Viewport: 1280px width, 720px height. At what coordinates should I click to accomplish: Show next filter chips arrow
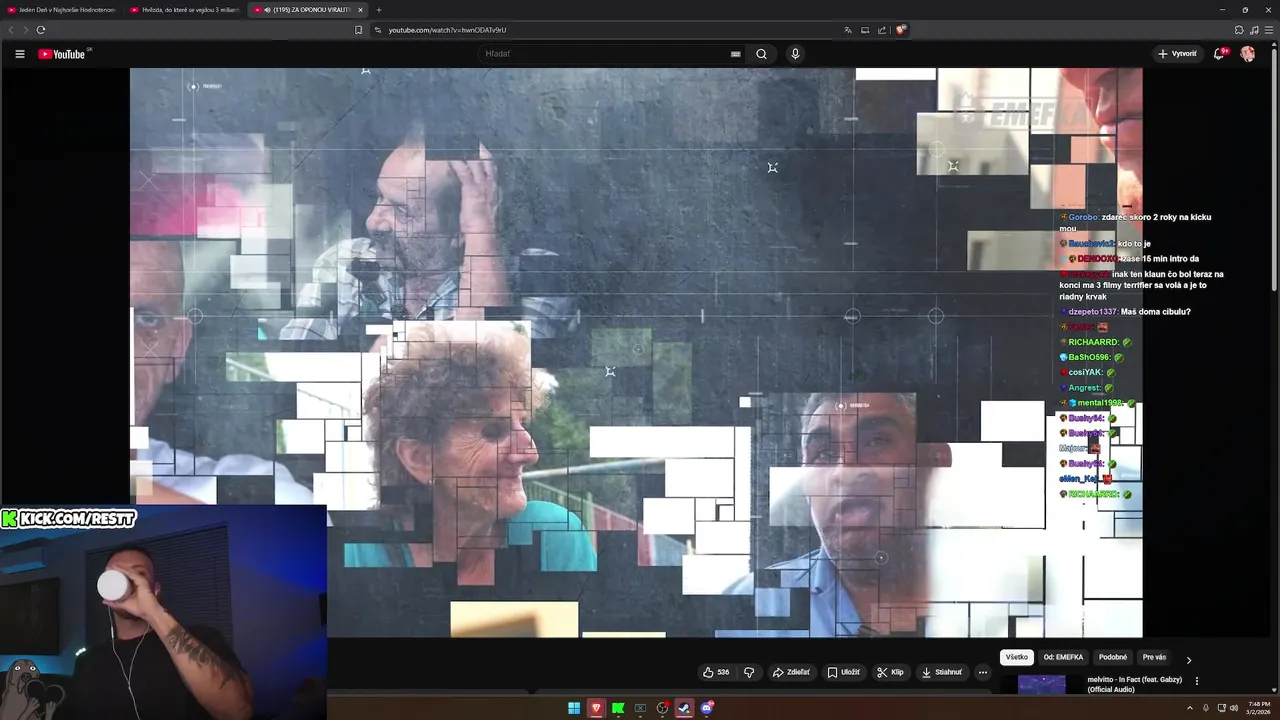click(x=1188, y=660)
